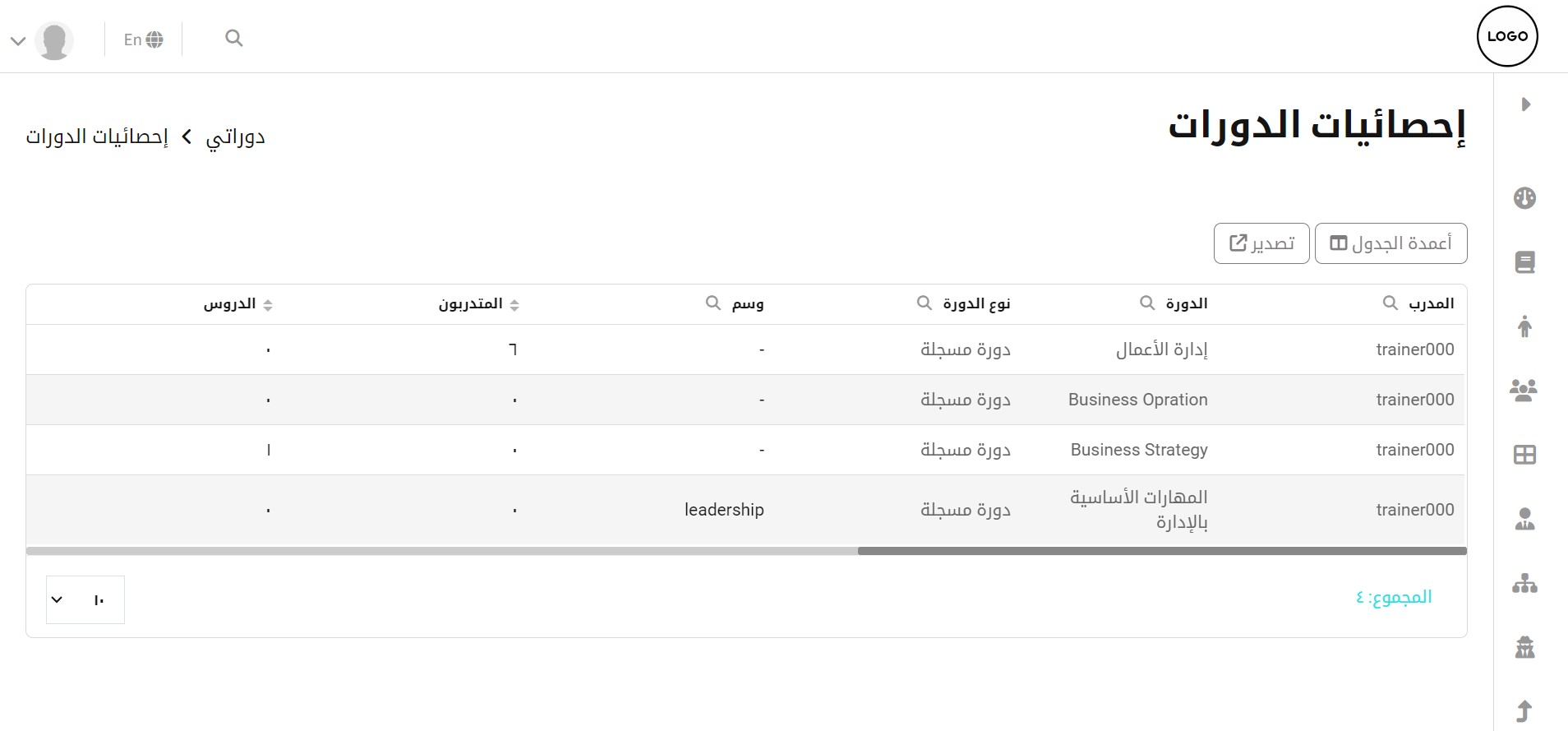
Task: Search the المدرب column using its magnifier
Action: (x=1390, y=303)
